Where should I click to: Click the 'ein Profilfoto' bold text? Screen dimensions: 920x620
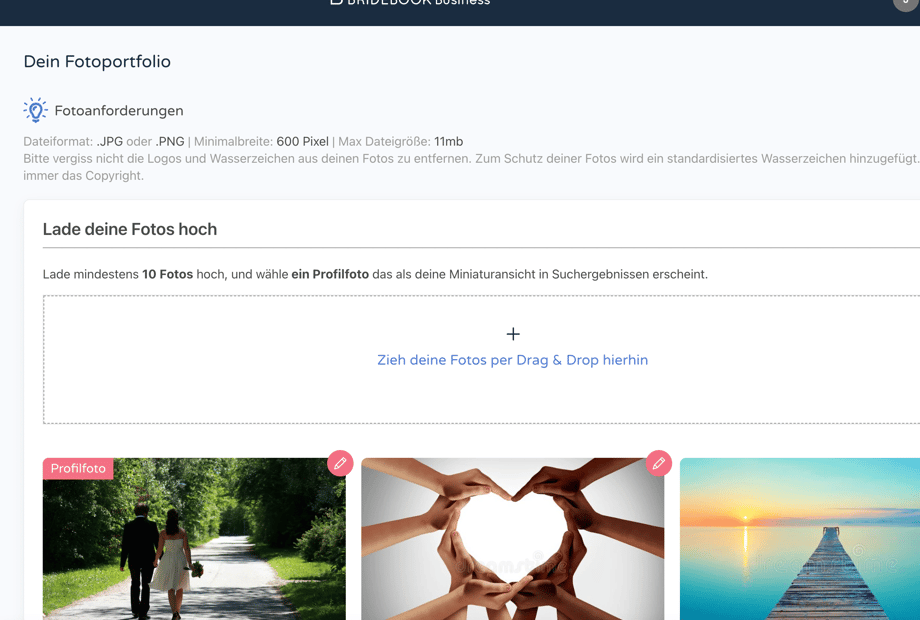click(x=330, y=274)
